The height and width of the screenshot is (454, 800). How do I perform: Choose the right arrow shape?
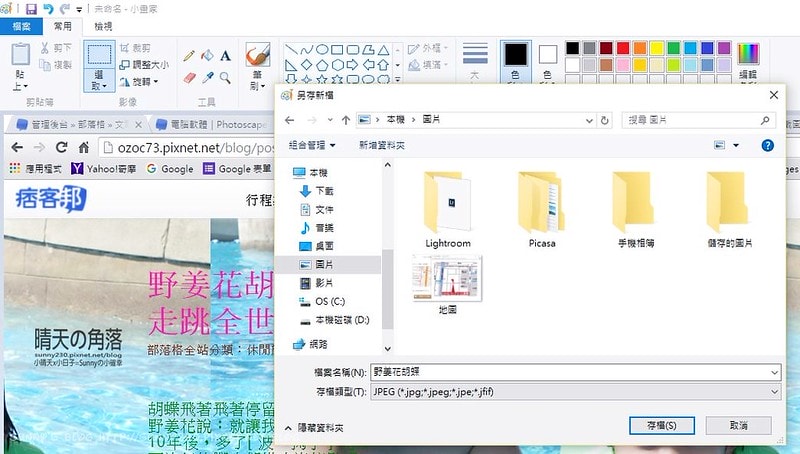(352, 65)
